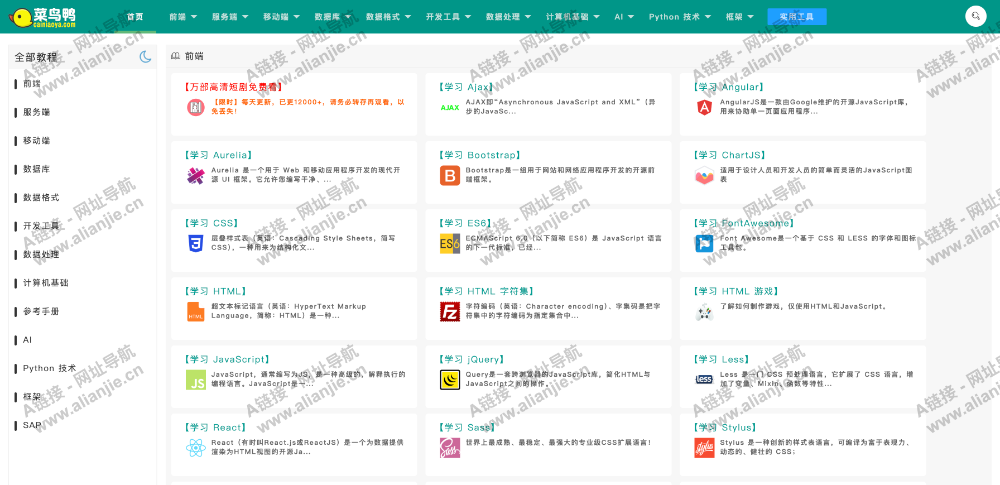Click the 短剧 promo round icon
The height and width of the screenshot is (485, 1000).
click(x=195, y=108)
